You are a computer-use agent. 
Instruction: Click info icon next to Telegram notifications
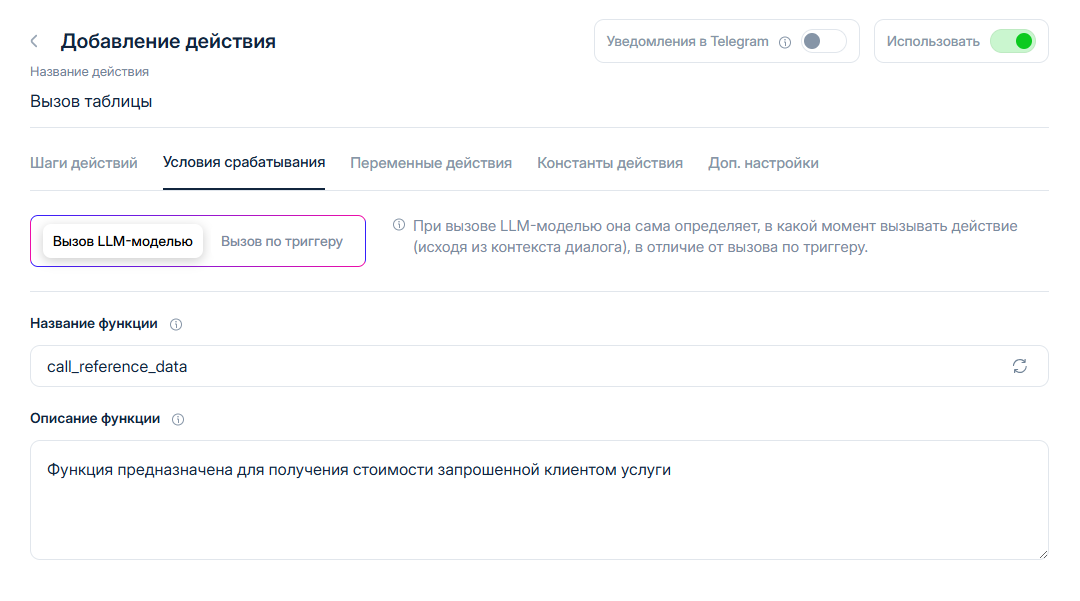point(785,42)
